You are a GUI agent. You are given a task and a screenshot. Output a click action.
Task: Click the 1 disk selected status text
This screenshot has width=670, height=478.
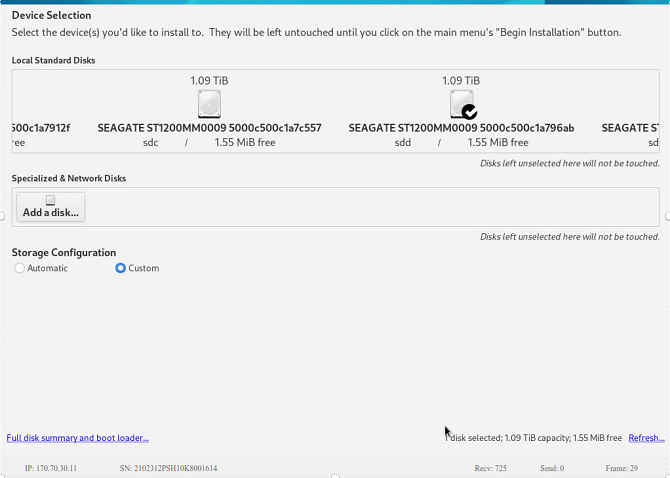pos(535,438)
